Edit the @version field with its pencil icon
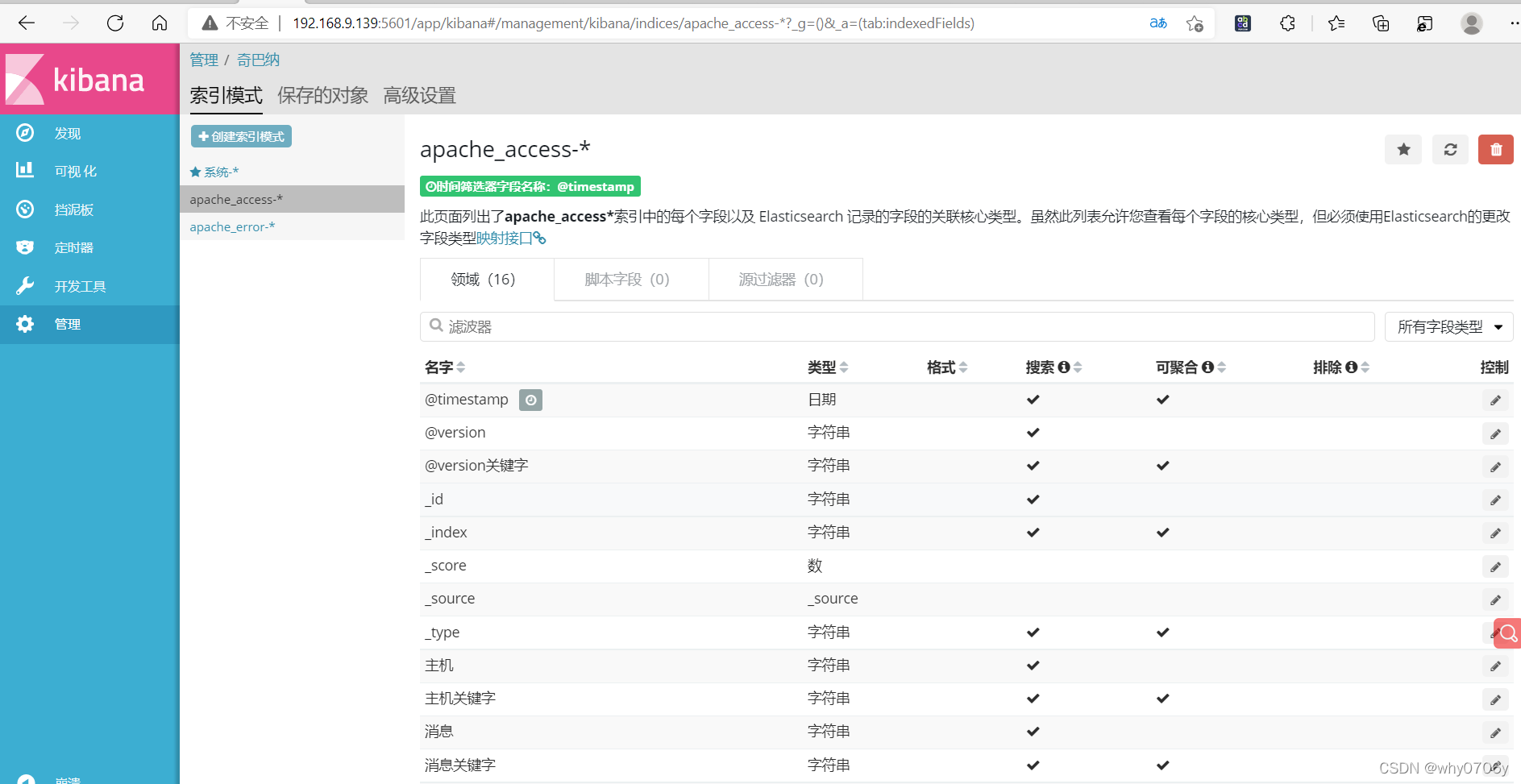 point(1495,433)
